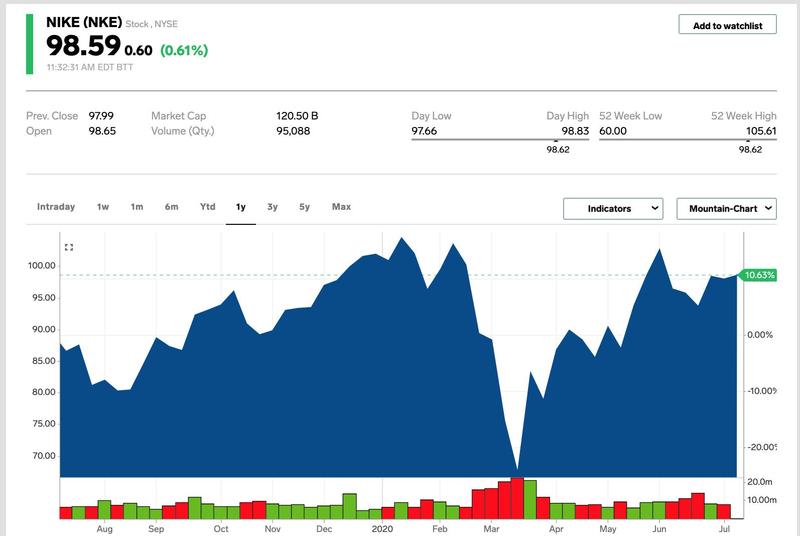Click the (0.61%) change percentage
The image size is (800, 536).
(184, 50)
